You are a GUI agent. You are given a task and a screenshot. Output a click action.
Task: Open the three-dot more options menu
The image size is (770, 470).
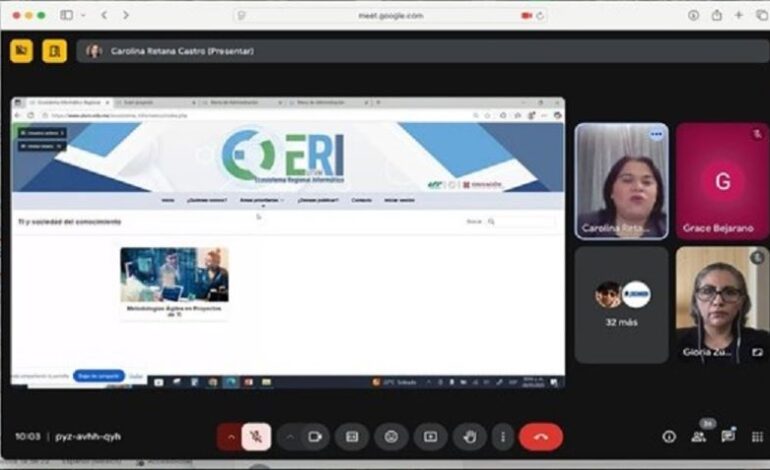coord(503,436)
